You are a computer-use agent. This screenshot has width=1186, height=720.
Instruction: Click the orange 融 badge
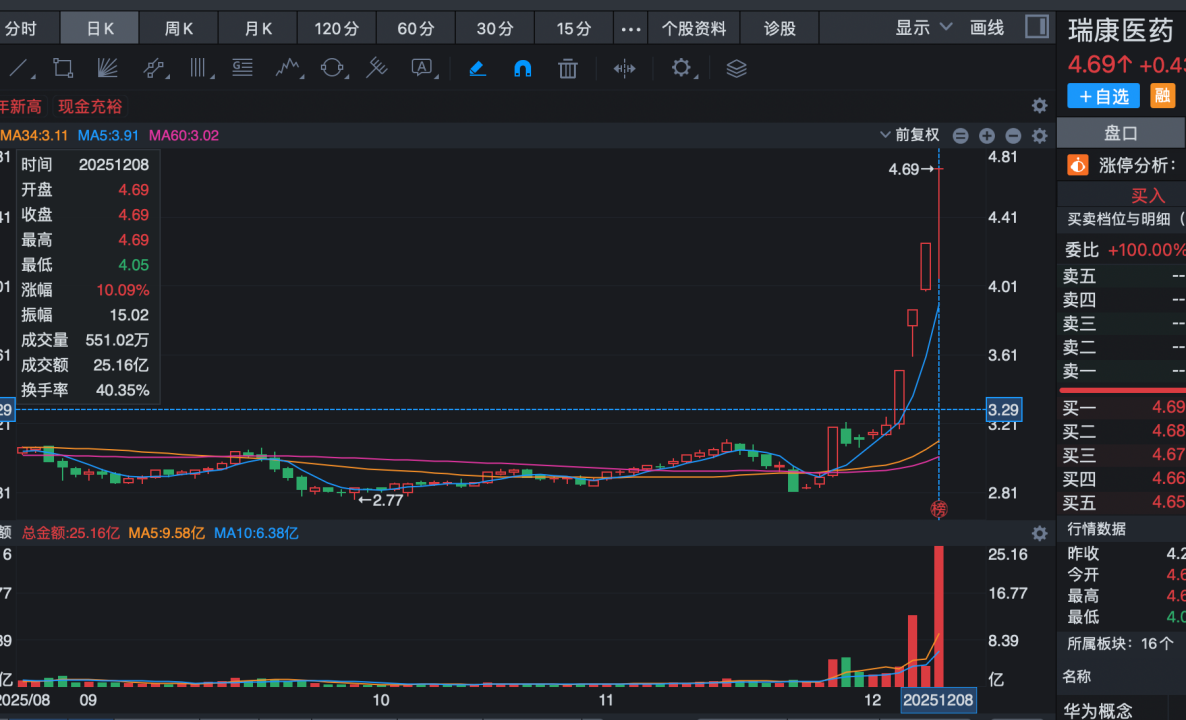point(1163,95)
